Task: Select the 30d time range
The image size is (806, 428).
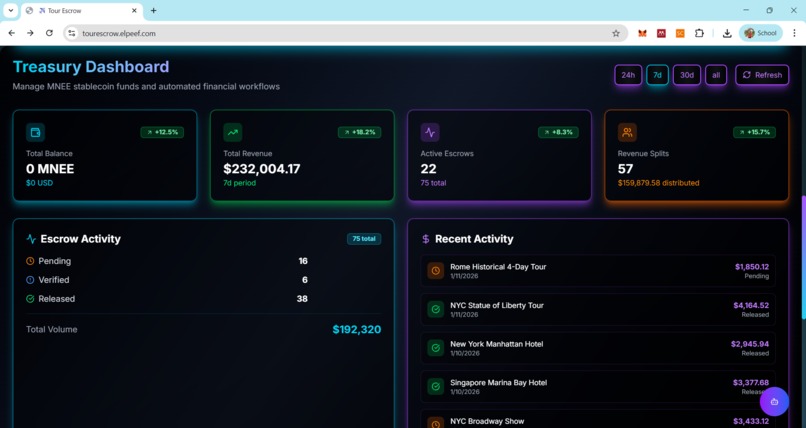Action: point(687,75)
